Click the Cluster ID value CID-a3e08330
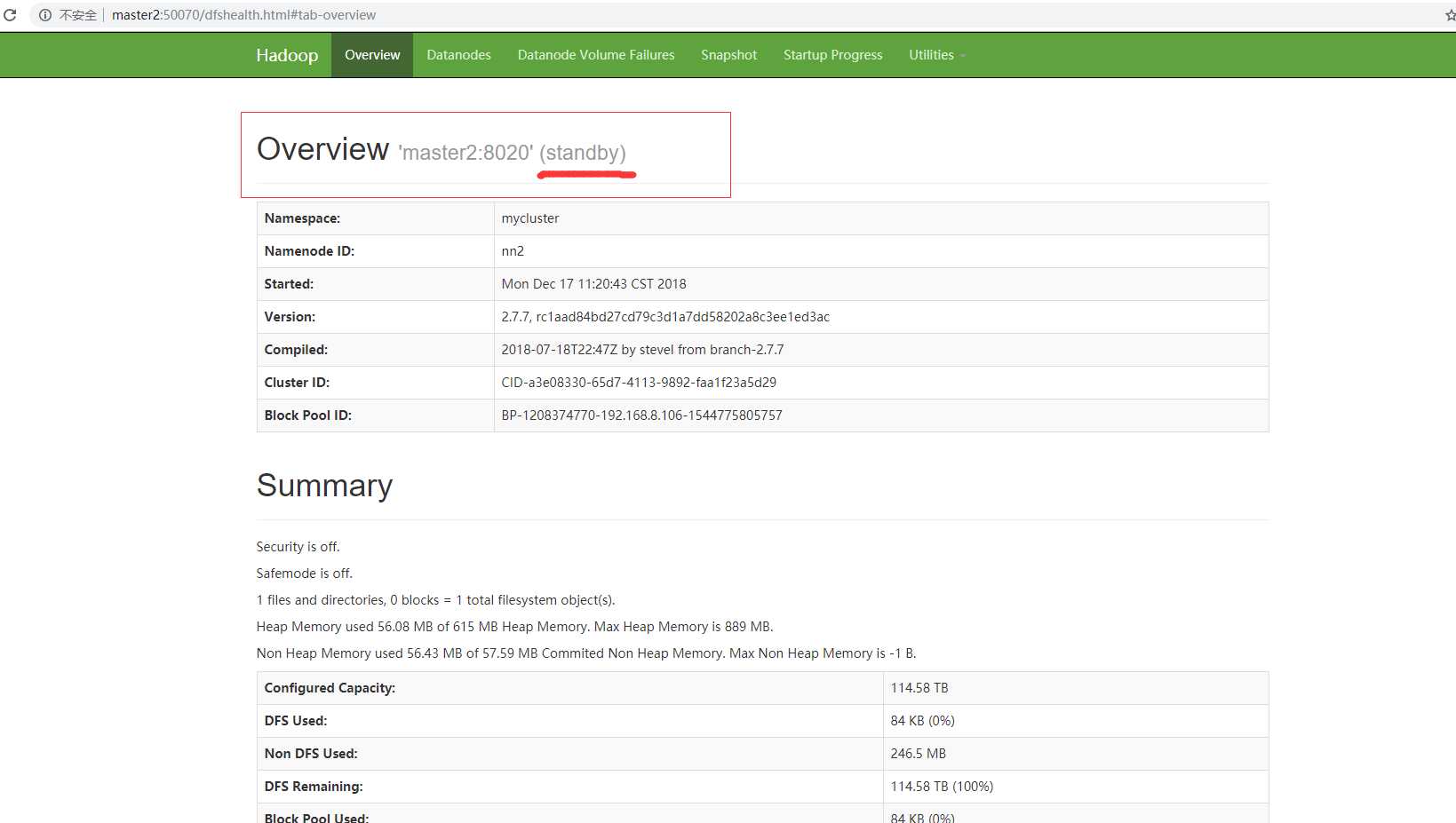The height and width of the screenshot is (823, 1456). tap(639, 383)
